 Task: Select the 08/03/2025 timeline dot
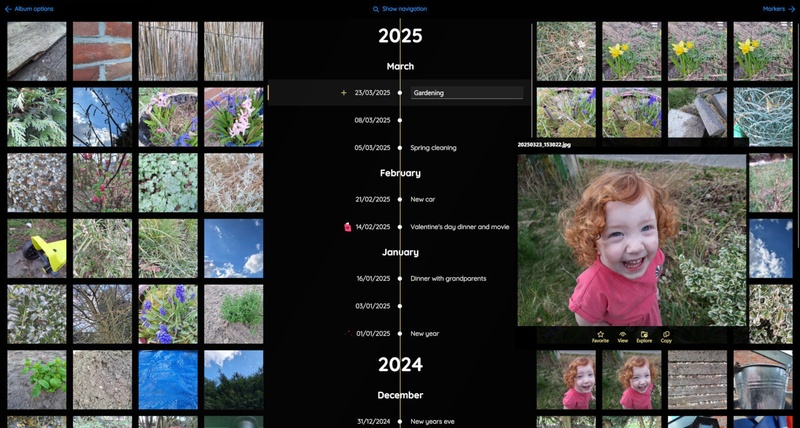(399, 120)
